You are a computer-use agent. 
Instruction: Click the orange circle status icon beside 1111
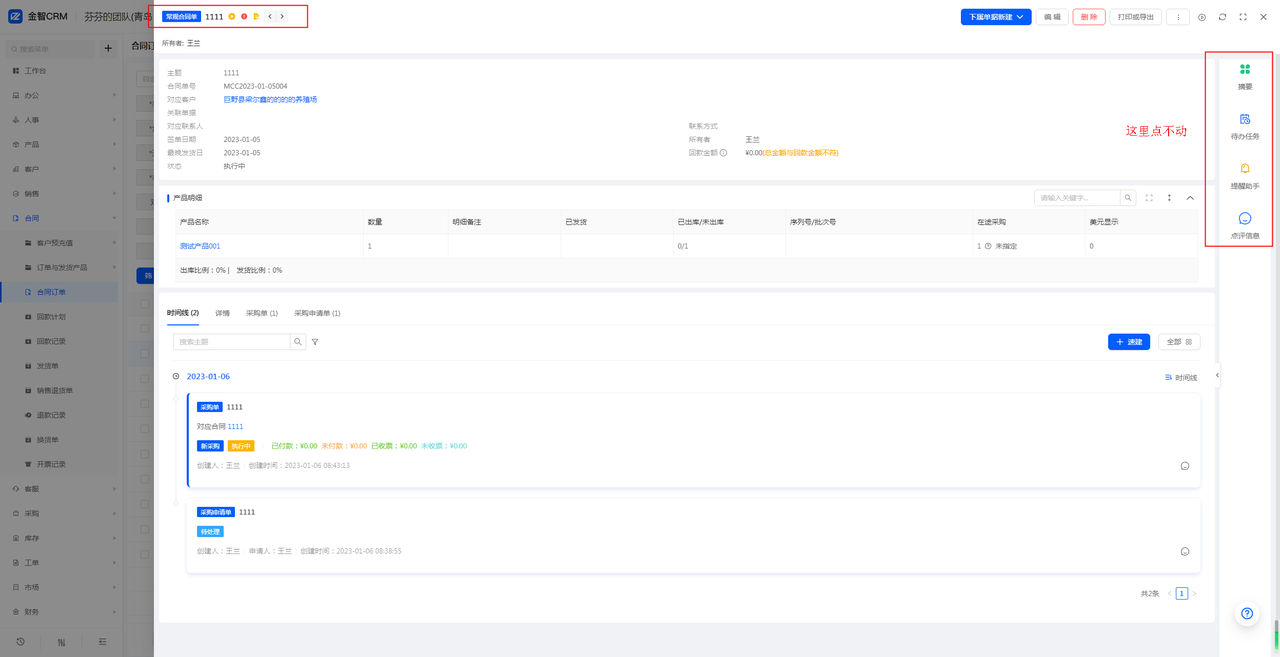coord(232,17)
